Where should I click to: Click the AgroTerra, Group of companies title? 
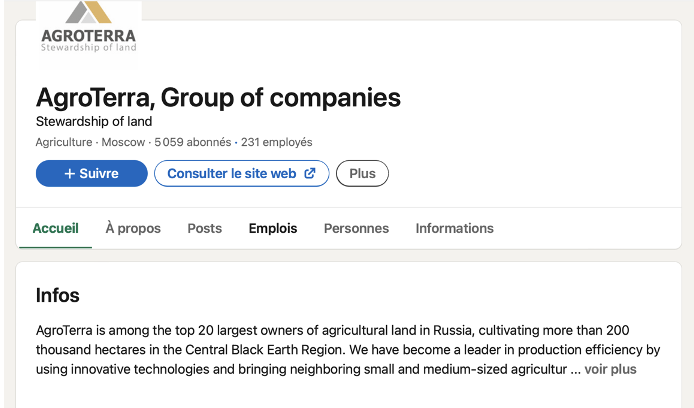(218, 98)
